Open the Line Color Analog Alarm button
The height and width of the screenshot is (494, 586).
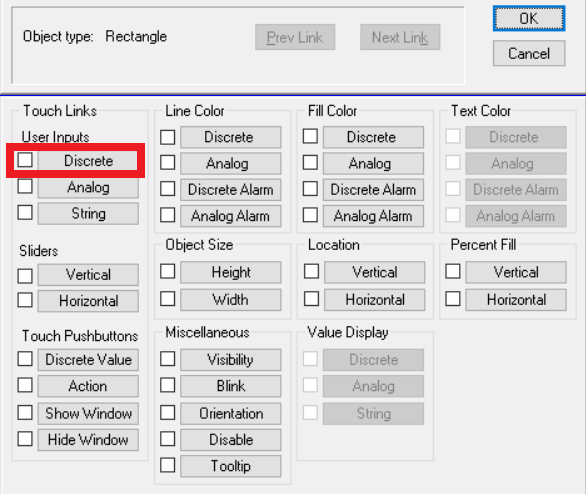coord(231,216)
